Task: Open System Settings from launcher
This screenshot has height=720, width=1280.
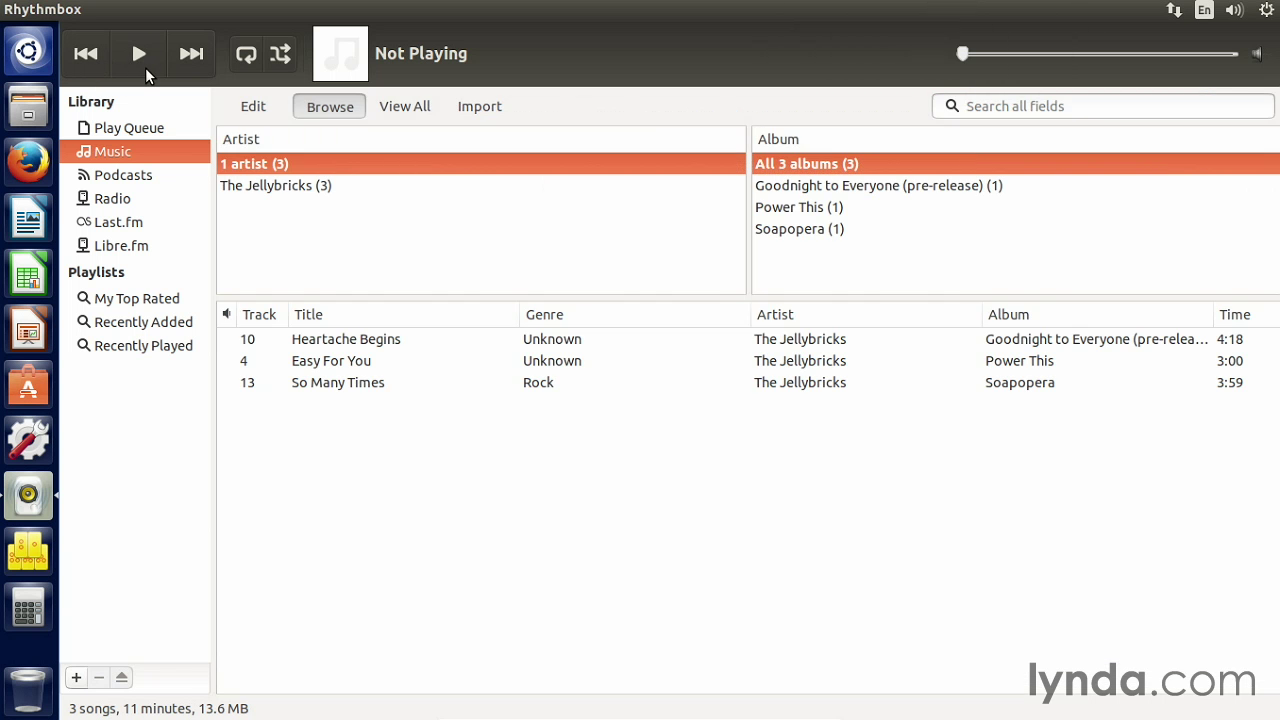Action: click(28, 440)
